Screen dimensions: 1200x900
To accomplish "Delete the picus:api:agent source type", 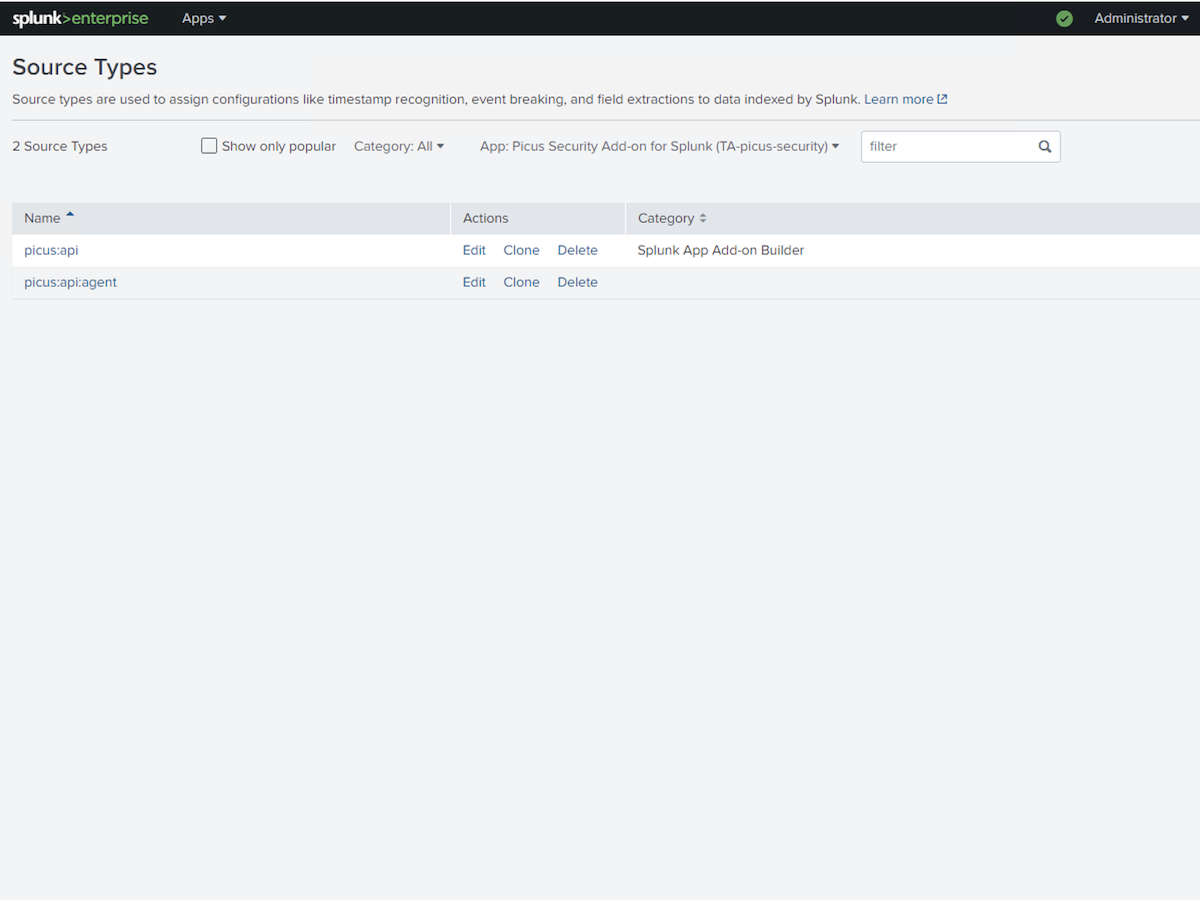I will 577,282.
